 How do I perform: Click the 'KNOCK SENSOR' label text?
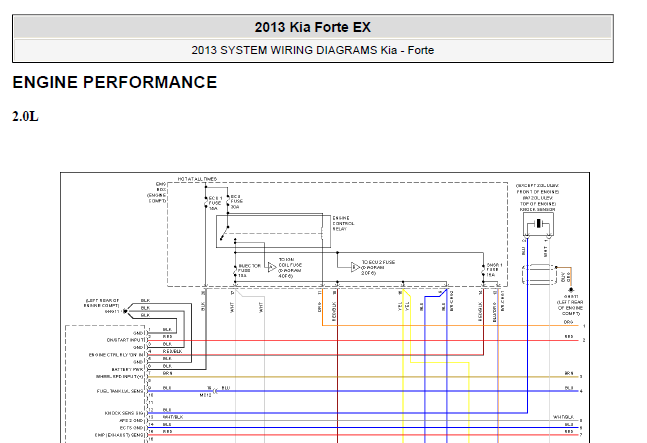tap(537, 210)
